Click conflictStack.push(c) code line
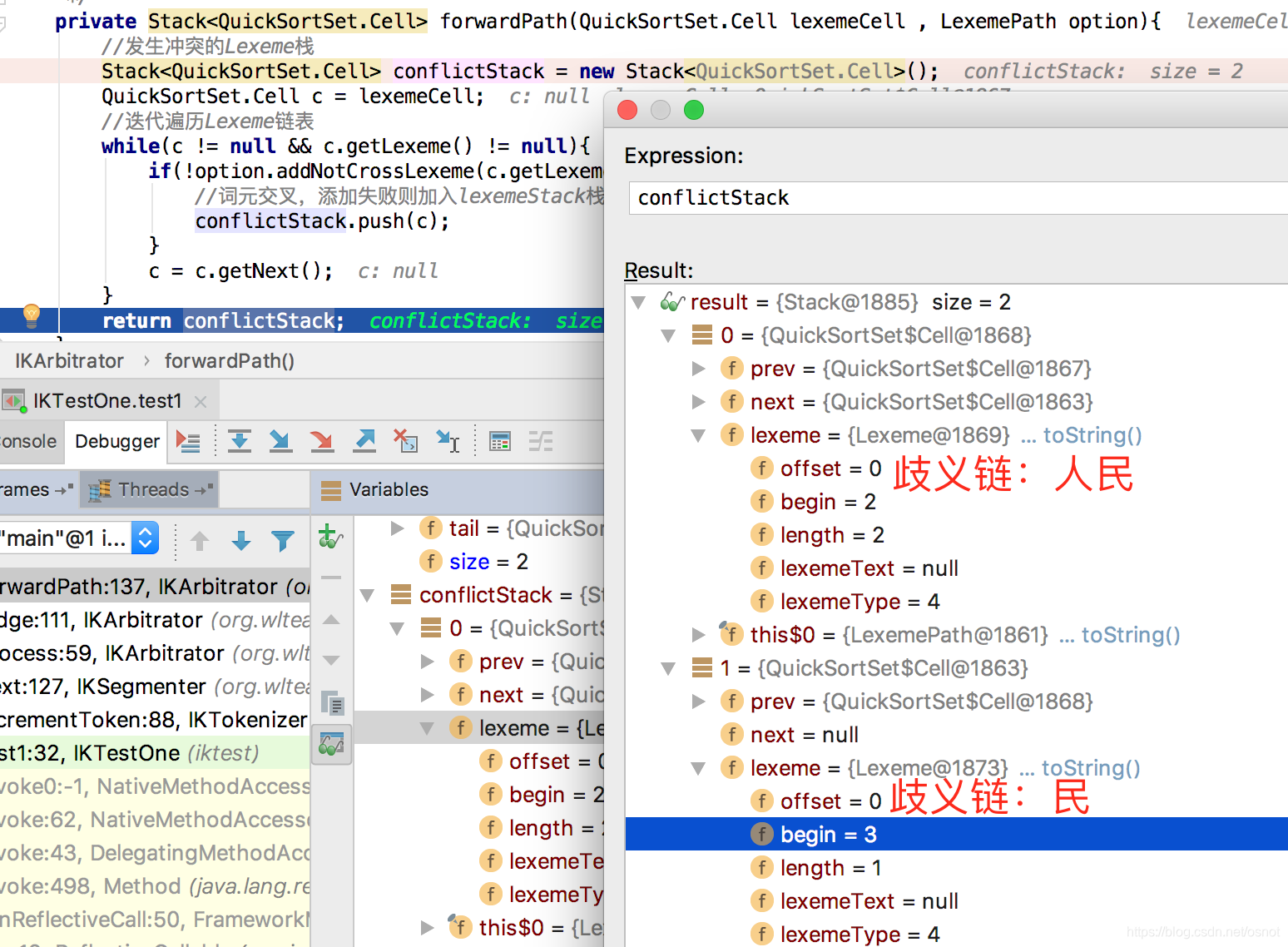This screenshot has height=947, width=1288. pyautogui.click(x=322, y=221)
